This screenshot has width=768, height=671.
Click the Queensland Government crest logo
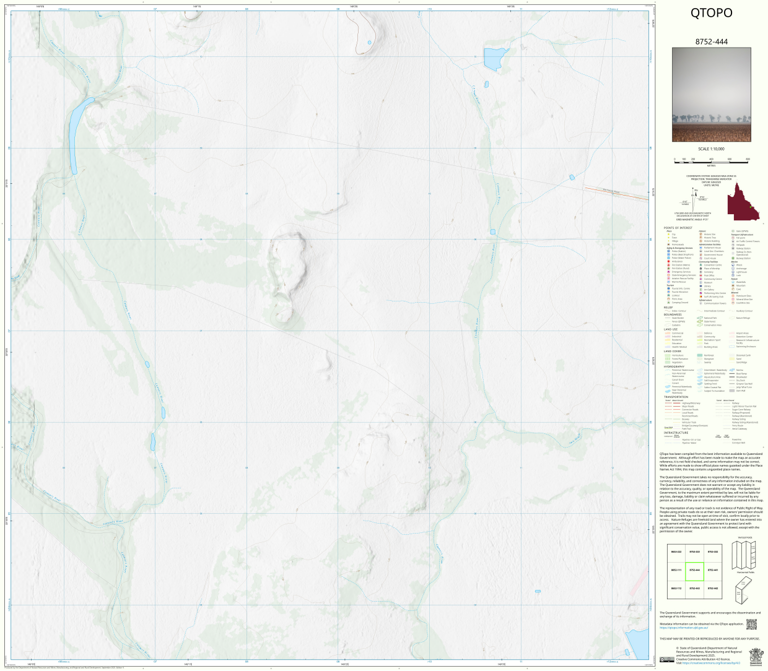click(756, 655)
